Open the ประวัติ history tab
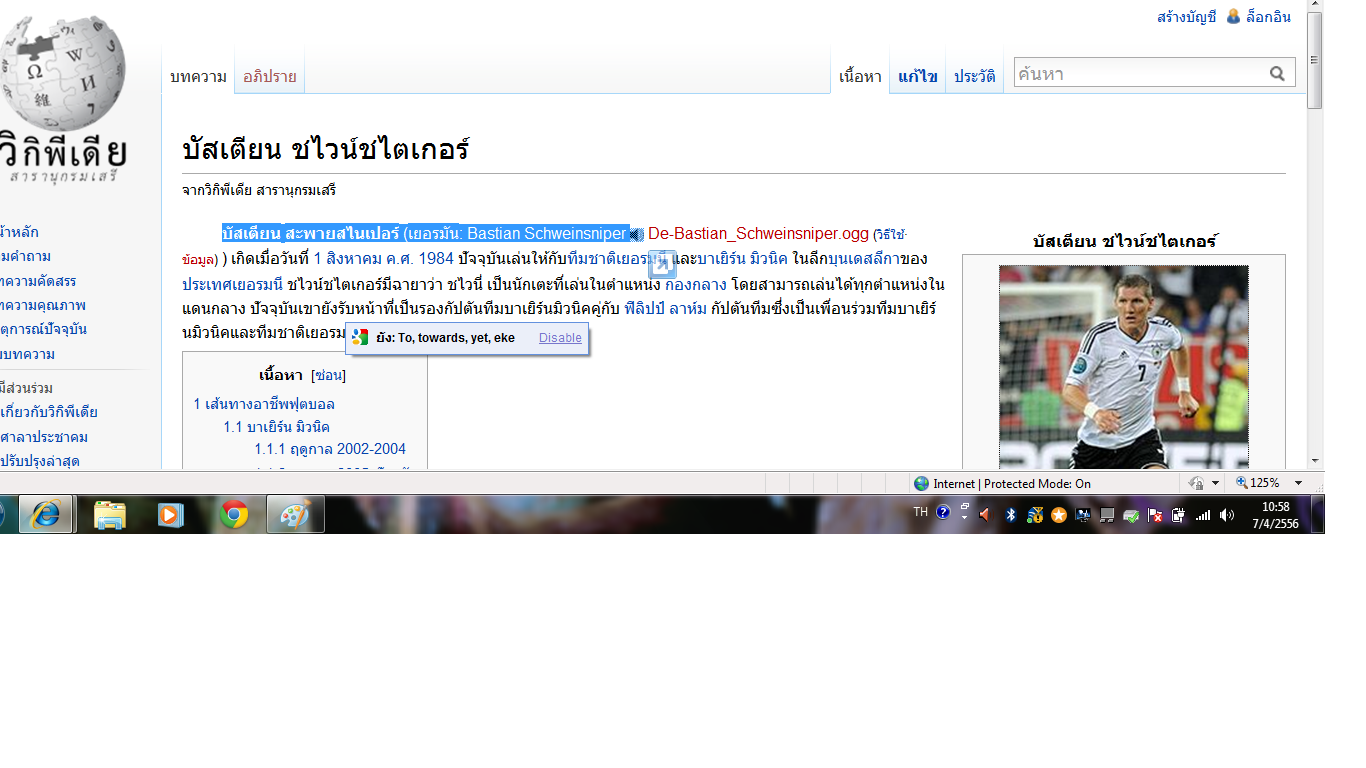The width and height of the screenshot is (1366, 768). coord(974,76)
